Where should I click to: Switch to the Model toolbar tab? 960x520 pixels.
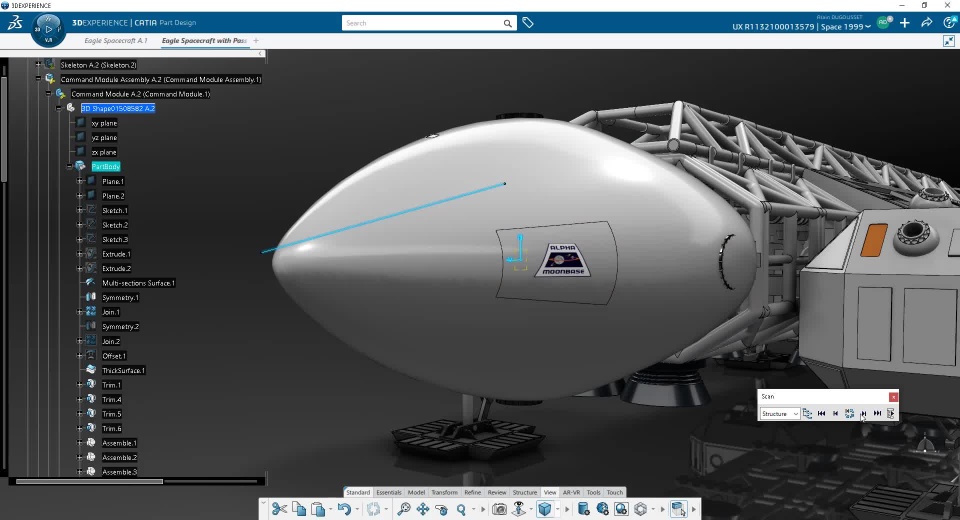[416, 492]
